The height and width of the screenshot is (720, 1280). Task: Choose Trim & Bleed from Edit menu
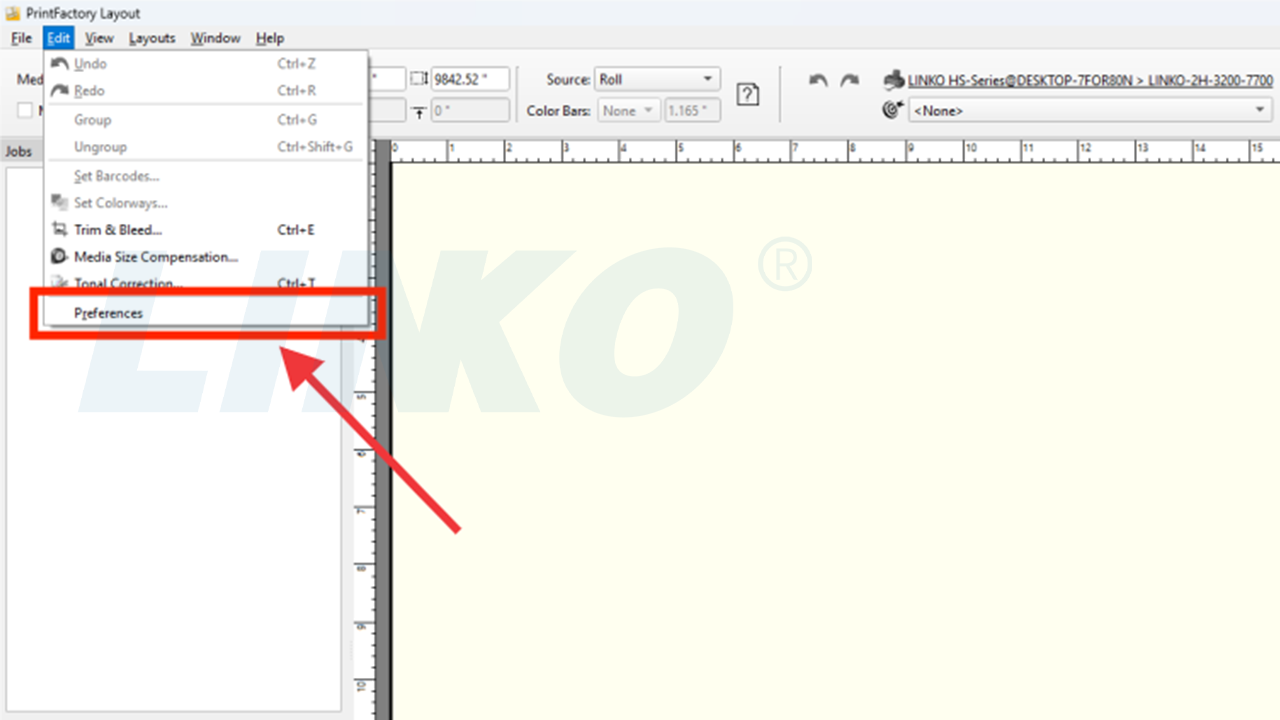tap(206, 230)
